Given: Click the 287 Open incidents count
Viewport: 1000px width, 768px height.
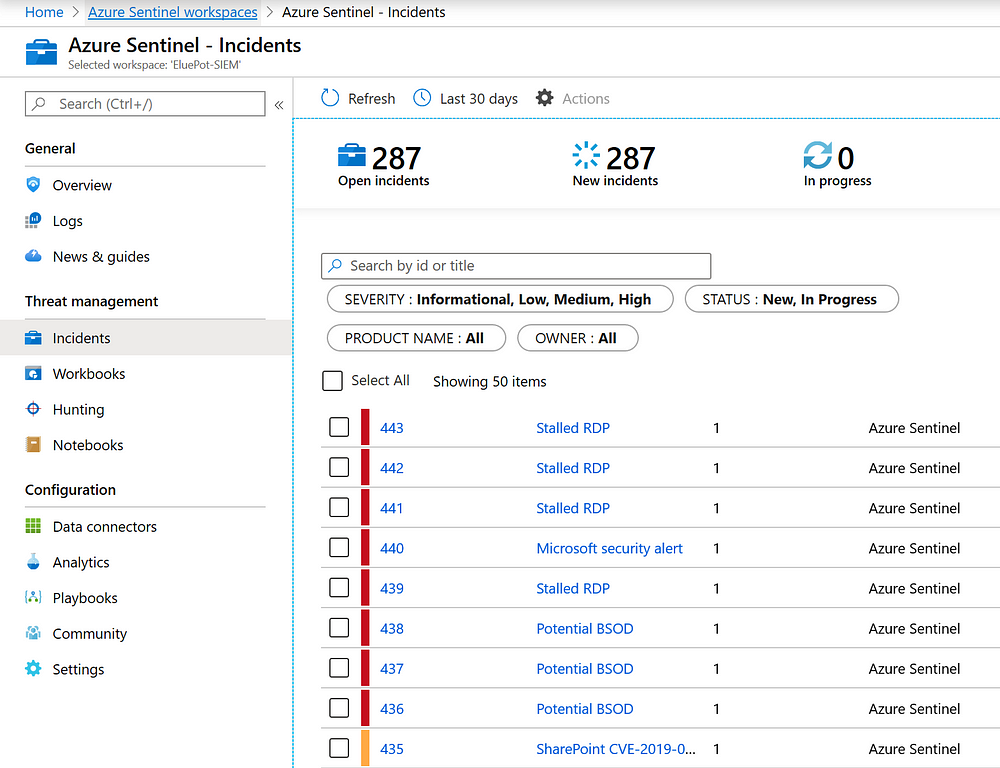Looking at the screenshot, I should click(x=396, y=158).
